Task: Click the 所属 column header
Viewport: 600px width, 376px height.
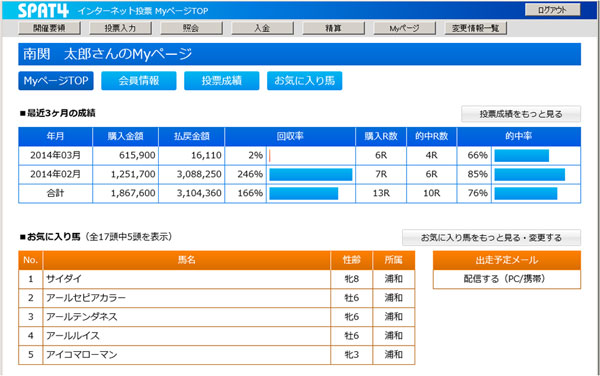Action: [x=394, y=260]
